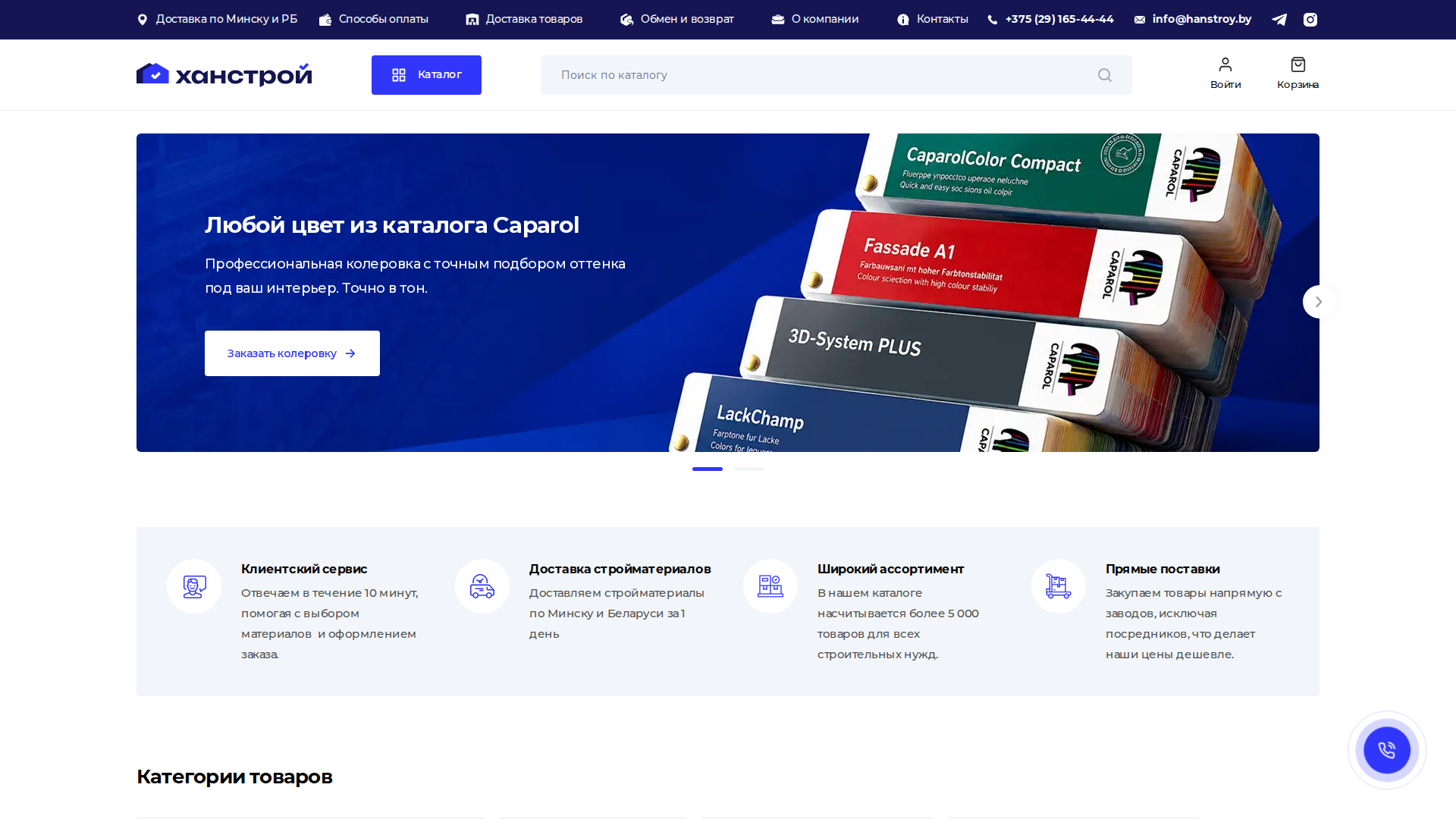The height and width of the screenshot is (819, 1456).
Task: Click the icon beside О компании
Action: pos(778,20)
